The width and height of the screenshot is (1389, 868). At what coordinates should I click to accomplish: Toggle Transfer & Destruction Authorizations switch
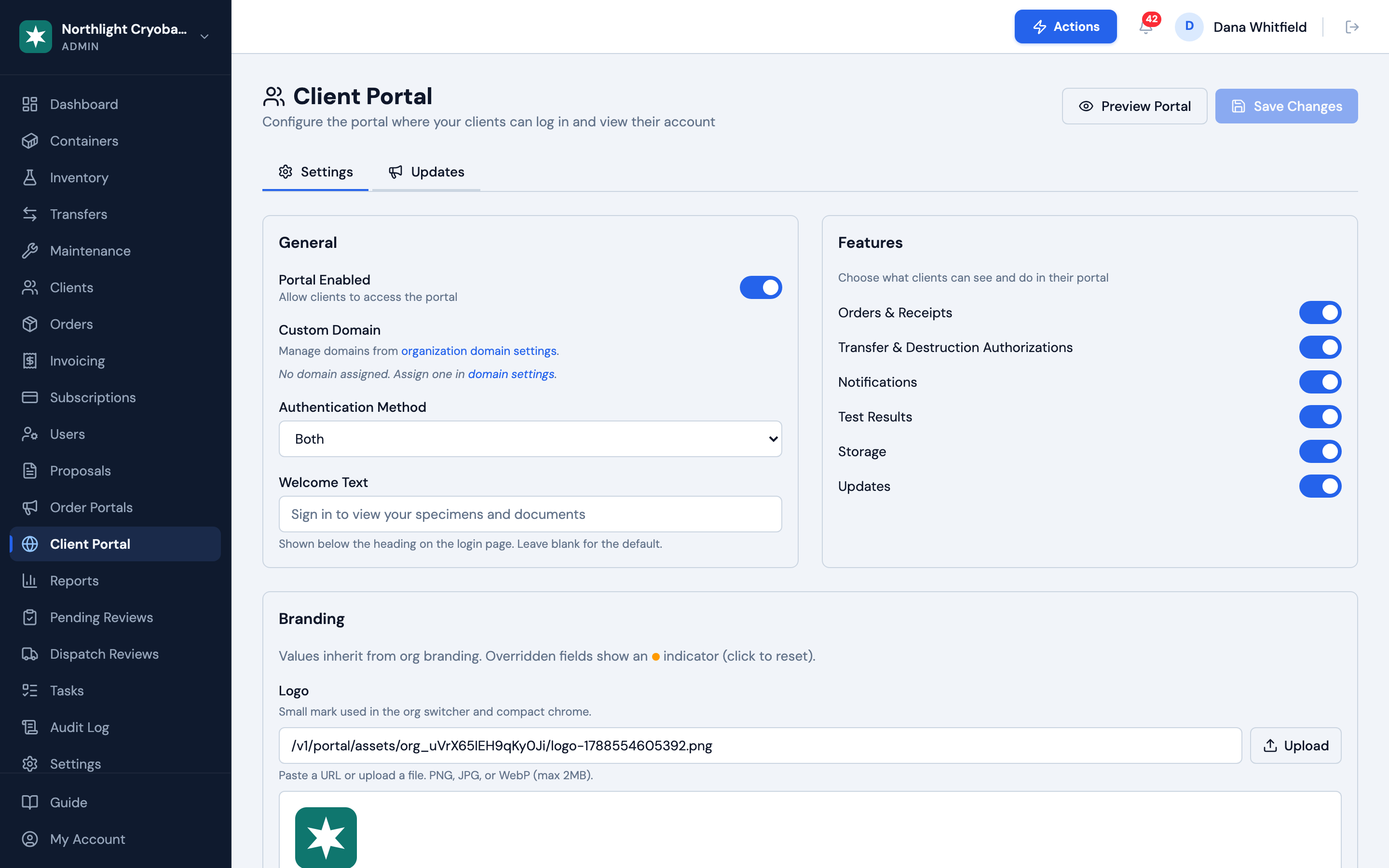(x=1320, y=347)
